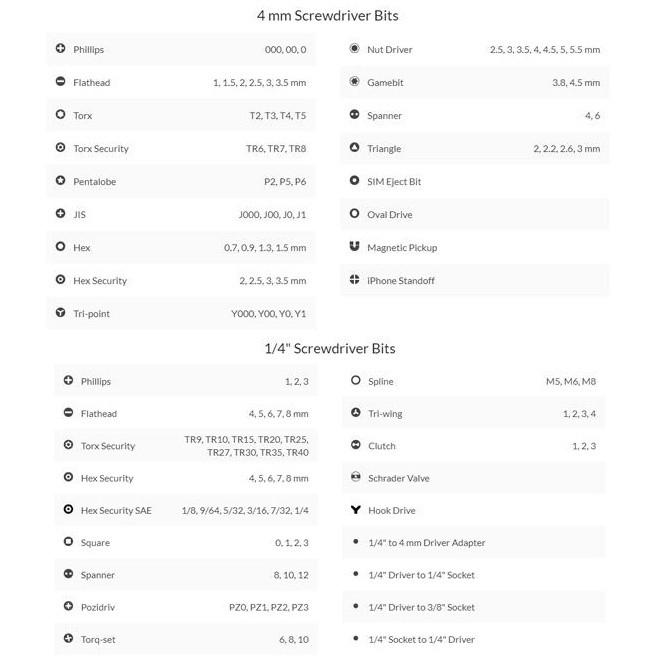Screen dimensions: 660x660
Task: Click the 1/4" Screwdriver Bits heading
Action: coord(329,349)
